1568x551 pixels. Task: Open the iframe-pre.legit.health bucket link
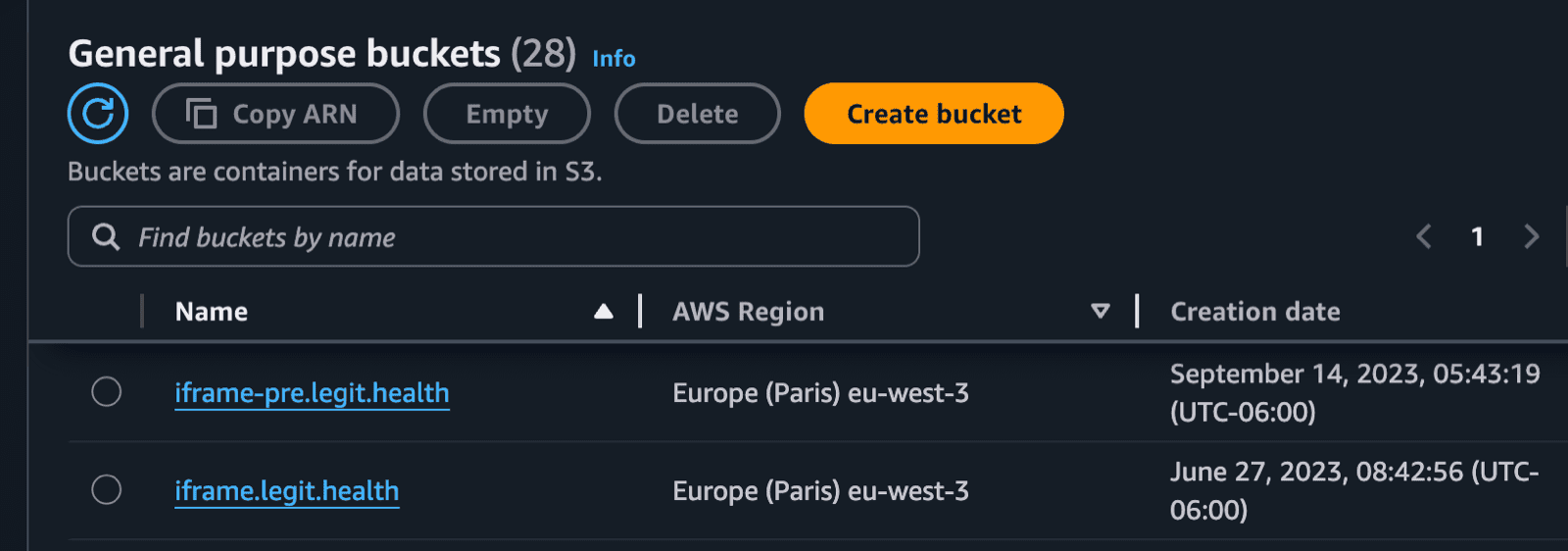[312, 393]
